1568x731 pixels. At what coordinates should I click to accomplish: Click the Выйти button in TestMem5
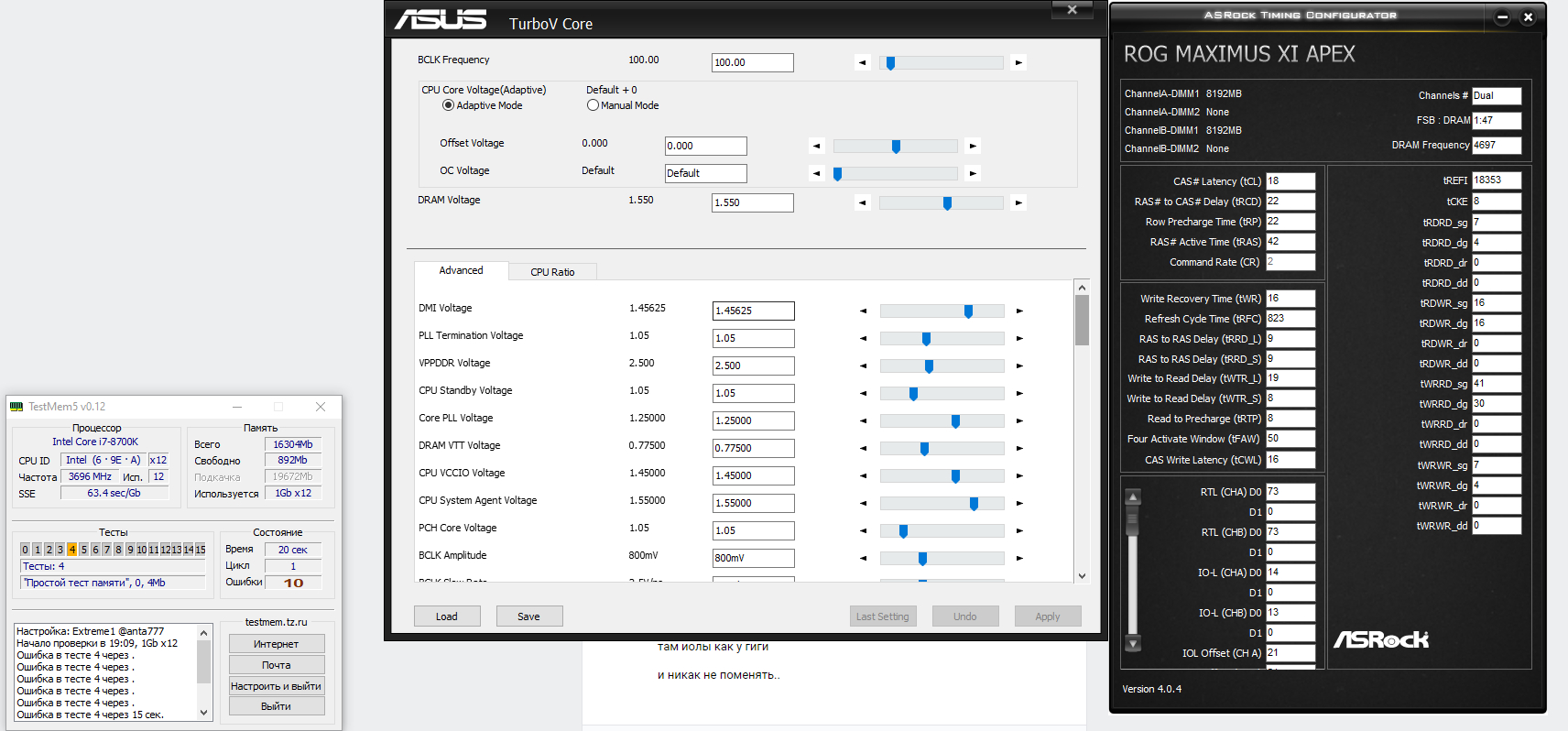[277, 706]
